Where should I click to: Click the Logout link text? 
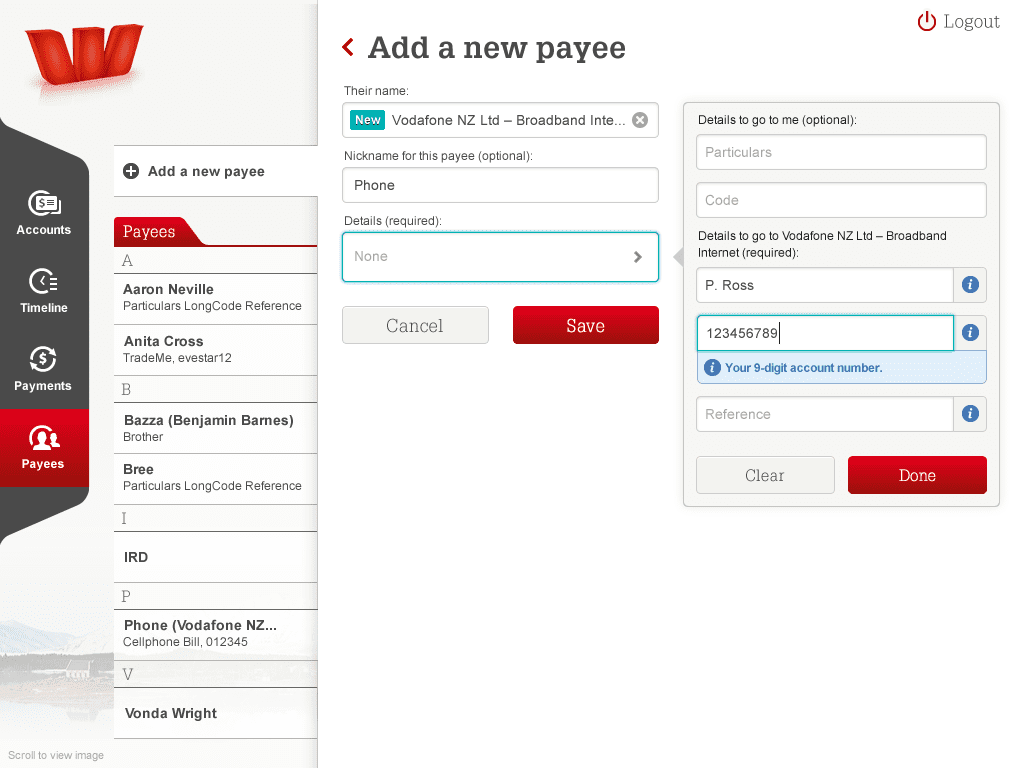tap(971, 22)
